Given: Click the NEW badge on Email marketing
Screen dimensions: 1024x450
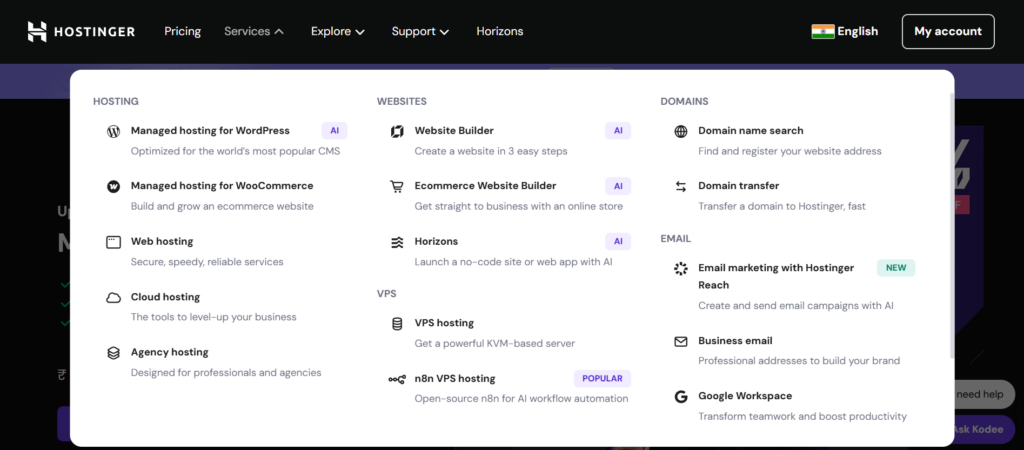Looking at the screenshot, I should click(896, 268).
